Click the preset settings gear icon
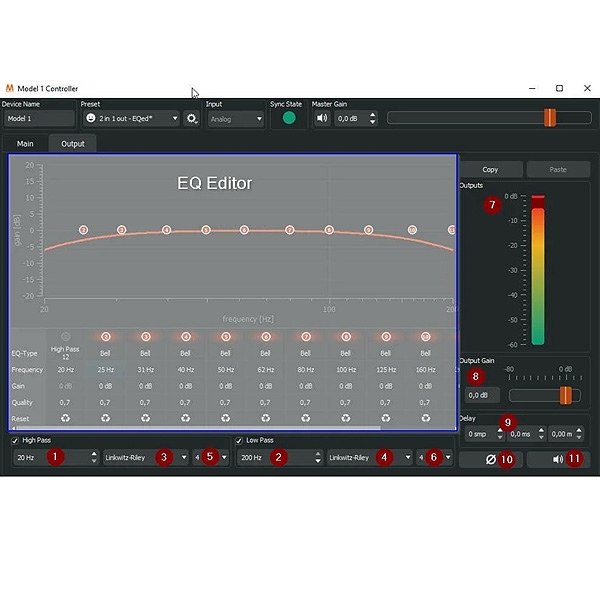This screenshot has height=600, width=600. 192,118
